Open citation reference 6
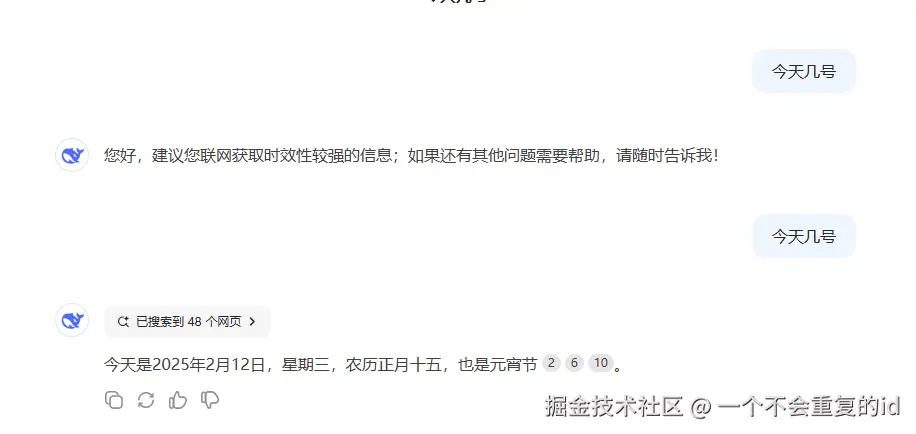The height and width of the screenshot is (434, 916). (574, 364)
